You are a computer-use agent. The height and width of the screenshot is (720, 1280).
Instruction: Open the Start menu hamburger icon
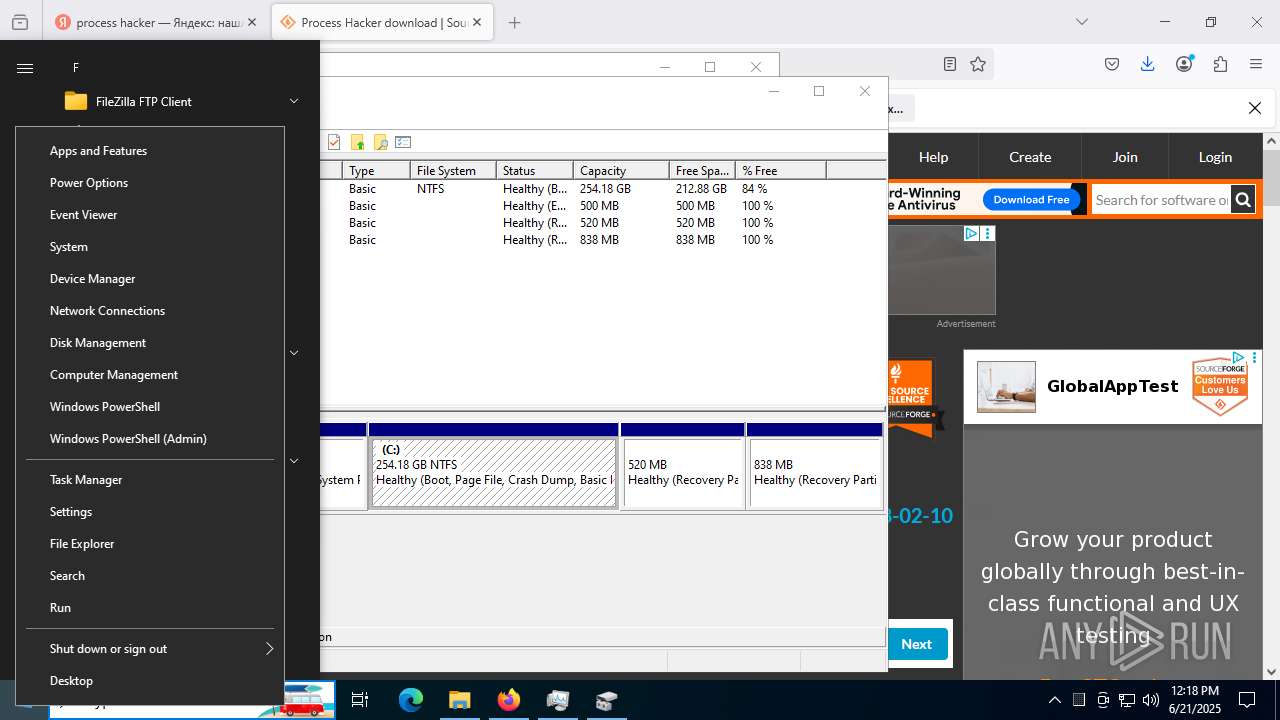pos(25,68)
